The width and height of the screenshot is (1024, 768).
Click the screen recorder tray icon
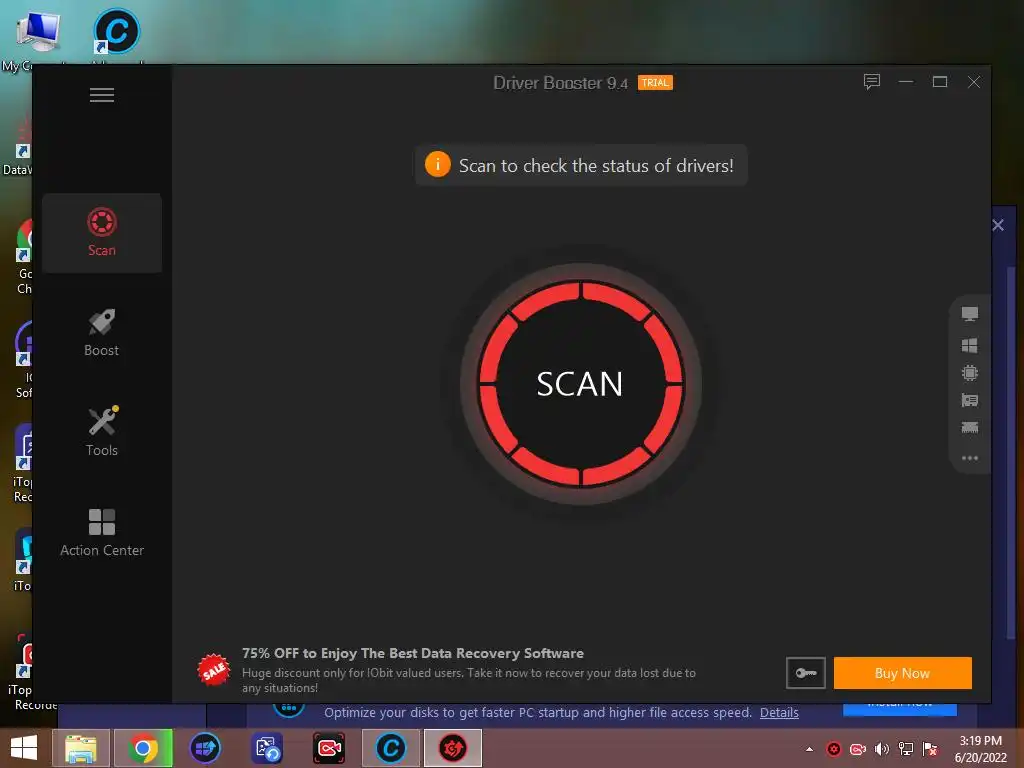[858, 749]
